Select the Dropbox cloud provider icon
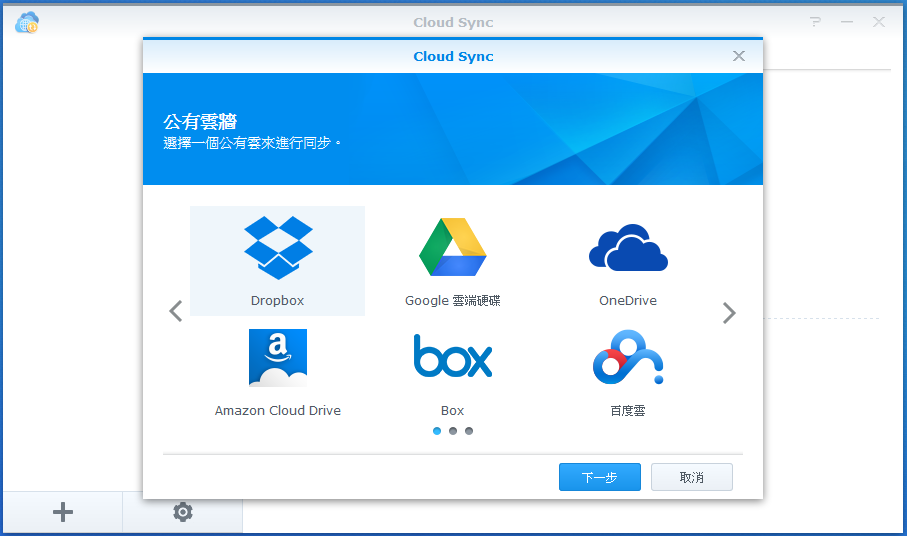Screen dimensions: 907x536 (x=278, y=248)
